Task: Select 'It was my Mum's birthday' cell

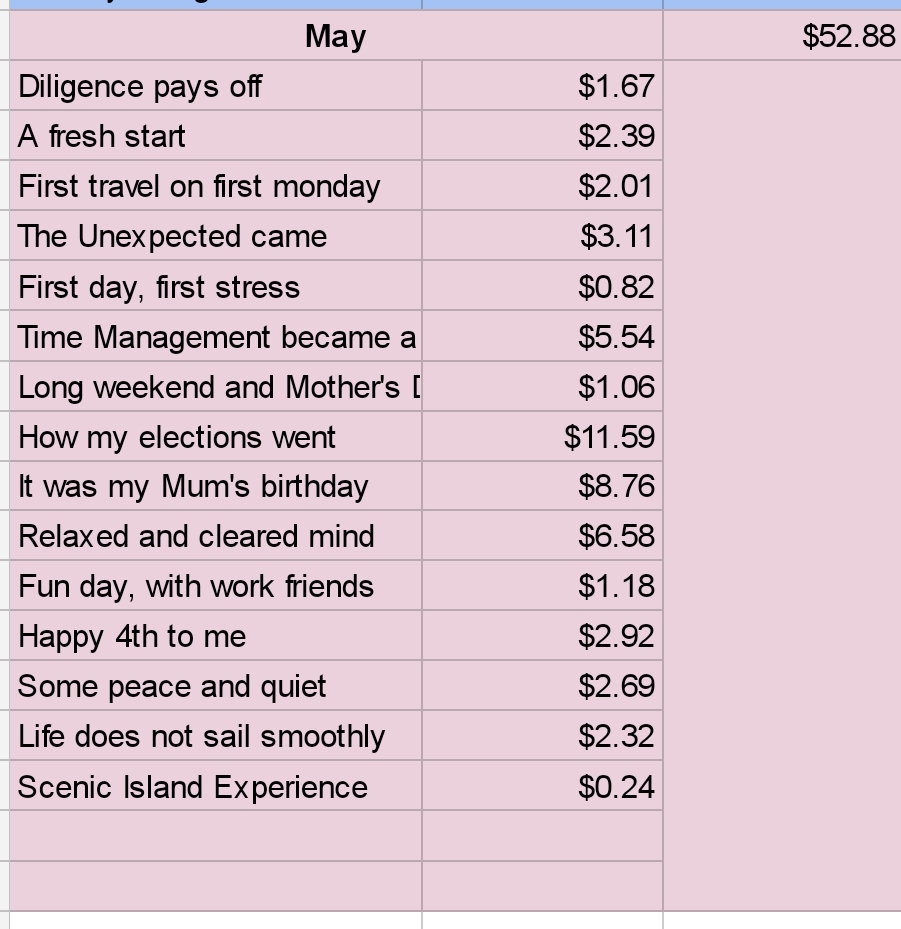Action: coord(216,486)
